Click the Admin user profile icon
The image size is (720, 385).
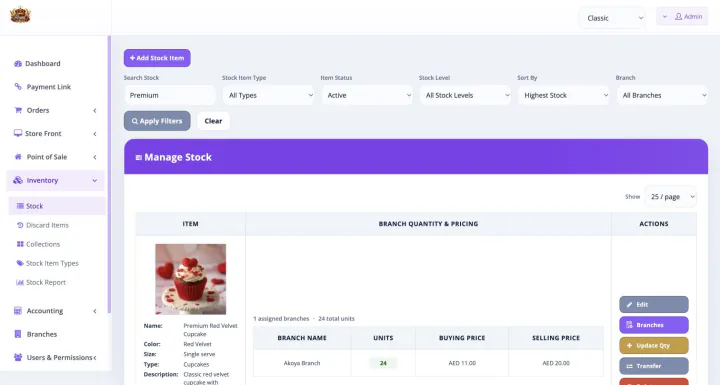[678, 17]
